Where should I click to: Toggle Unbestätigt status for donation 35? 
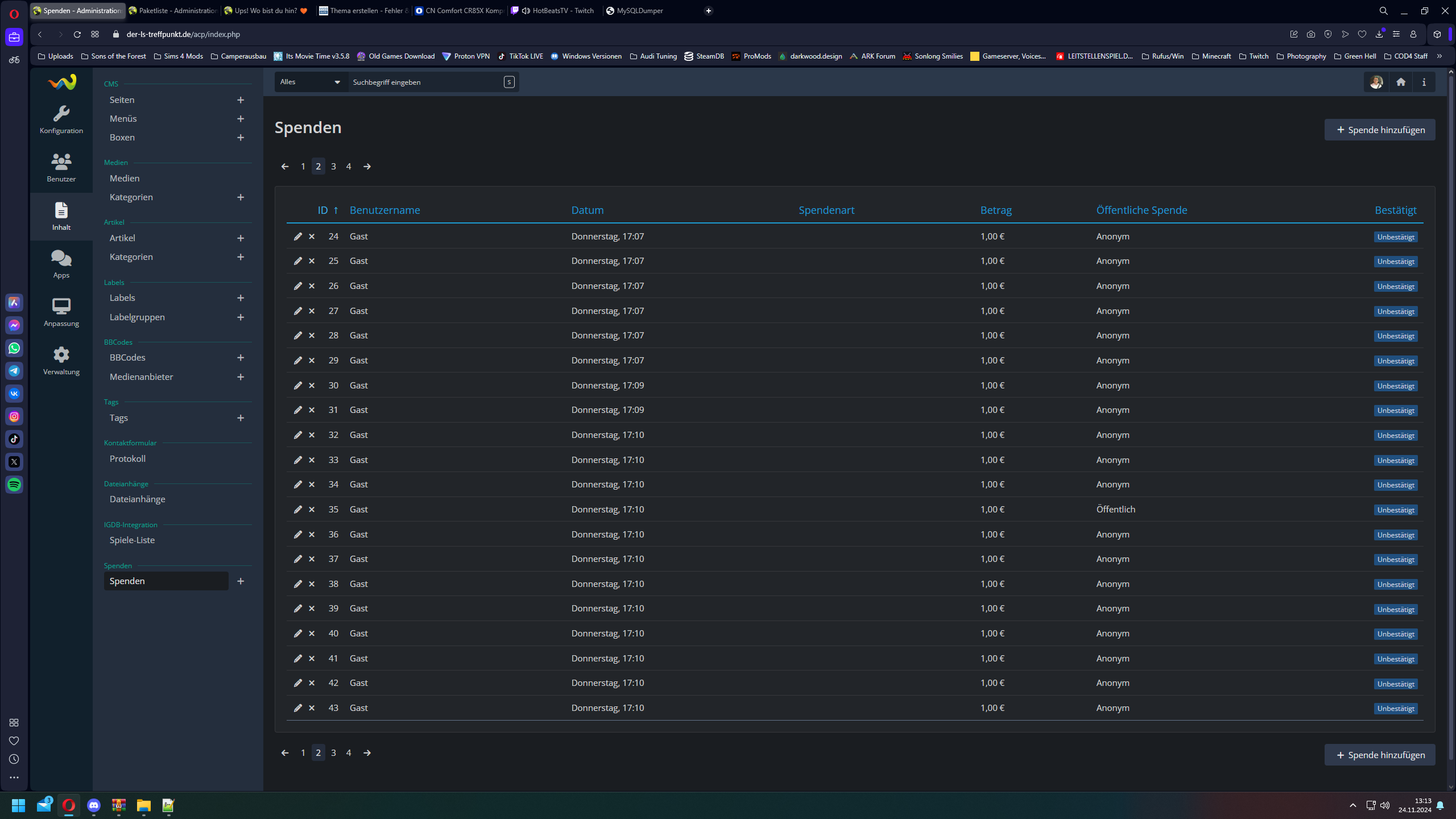(1395, 510)
